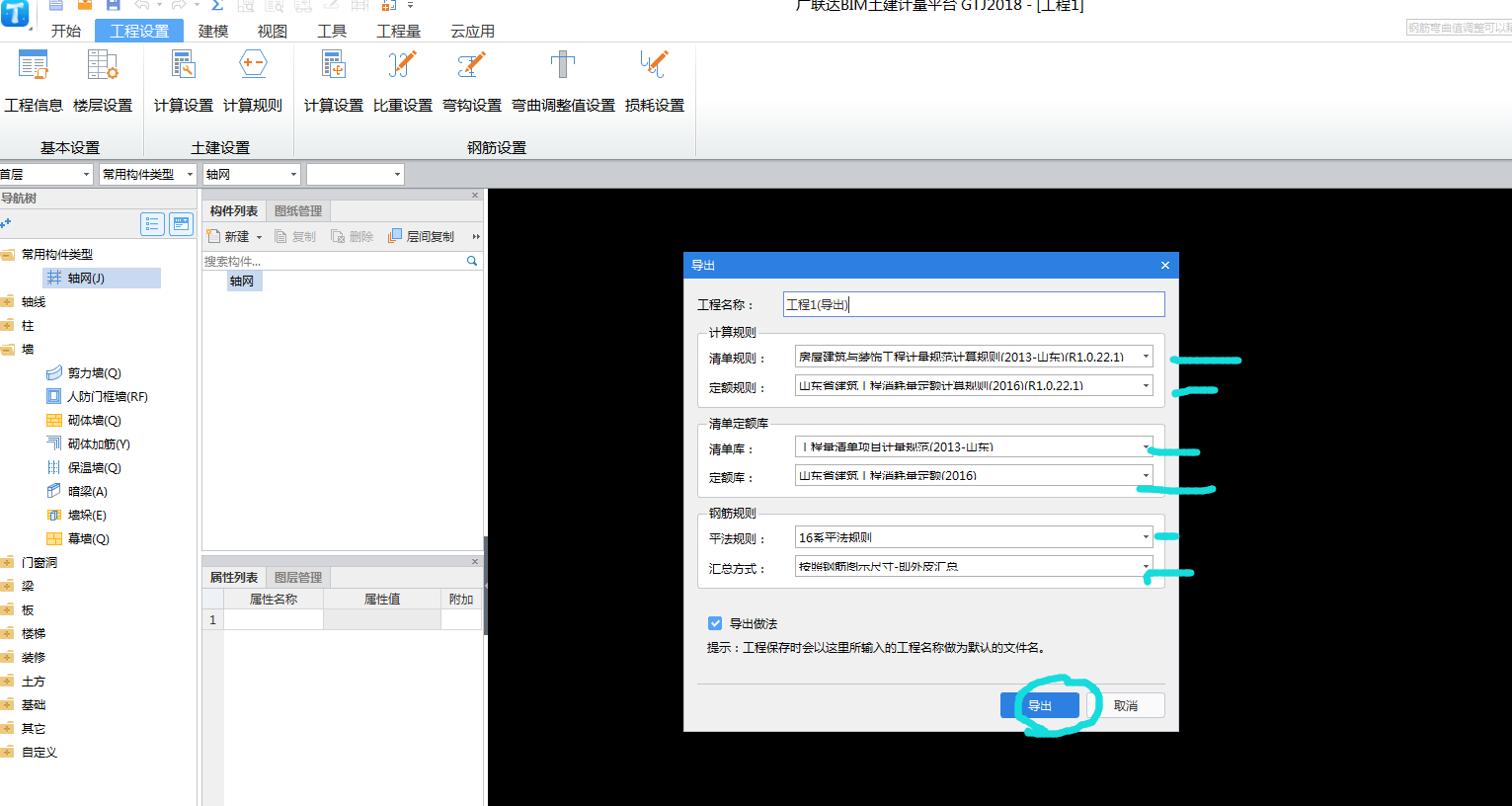
Task: Select 人防门框墙(RF) in navigation tree
Action: coord(97,396)
